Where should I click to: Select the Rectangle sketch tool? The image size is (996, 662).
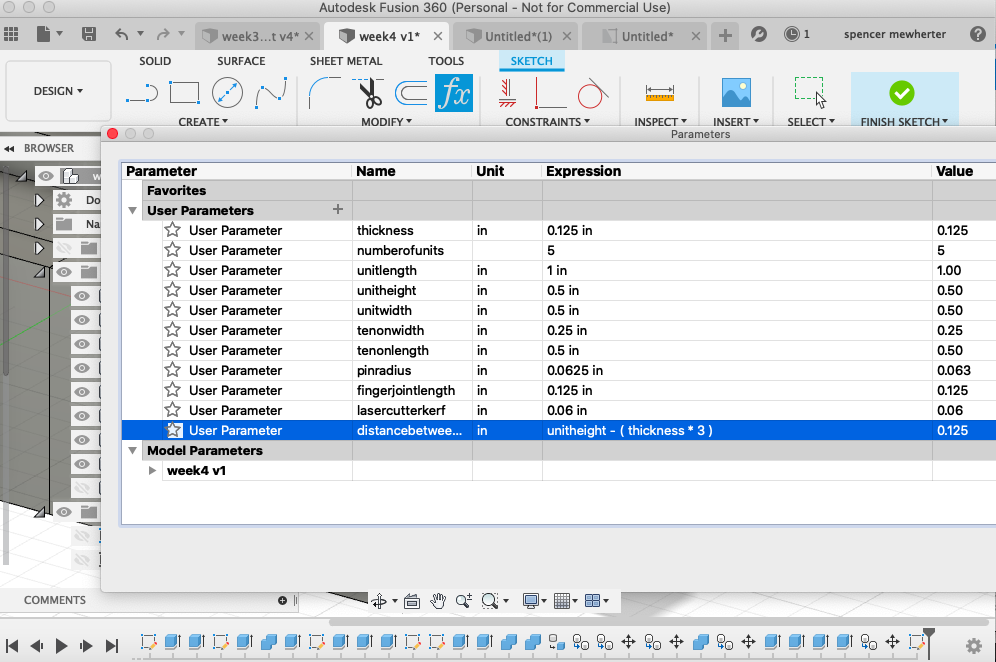(x=184, y=93)
